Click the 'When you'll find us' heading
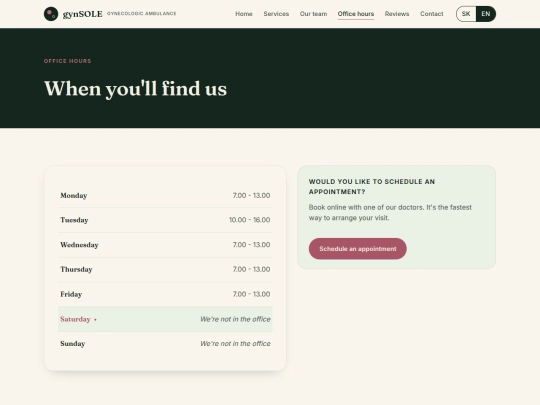 [x=136, y=89]
